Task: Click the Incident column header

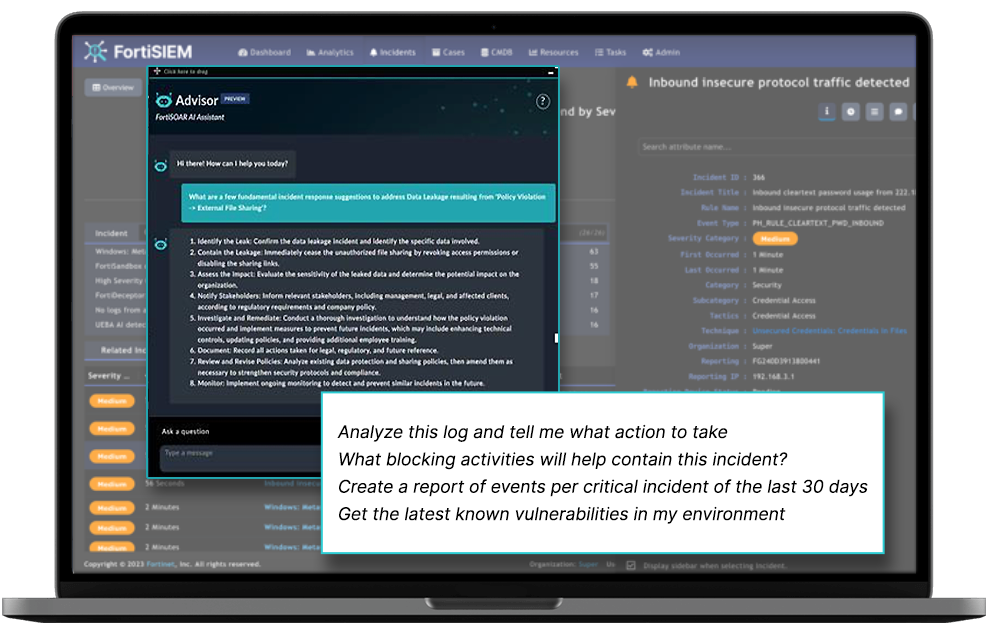Action: [x=111, y=233]
